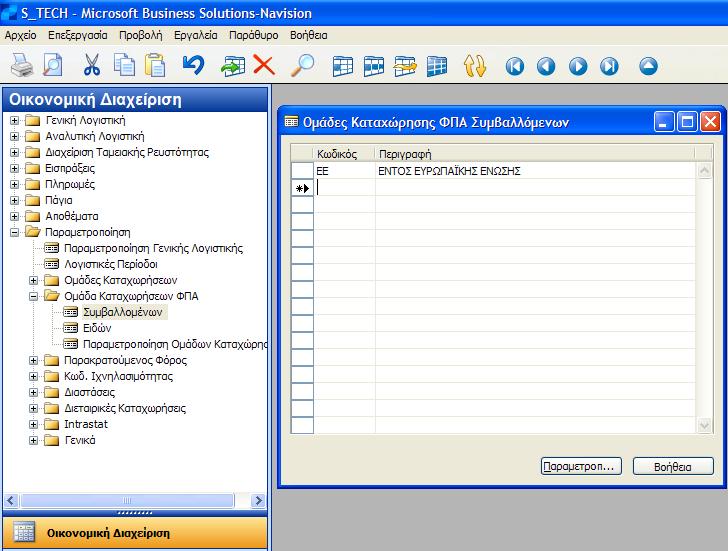Click the Οικονομική Διαχείριση icon at bottom
Image resolution: width=728 pixels, height=551 pixels.
point(24,532)
